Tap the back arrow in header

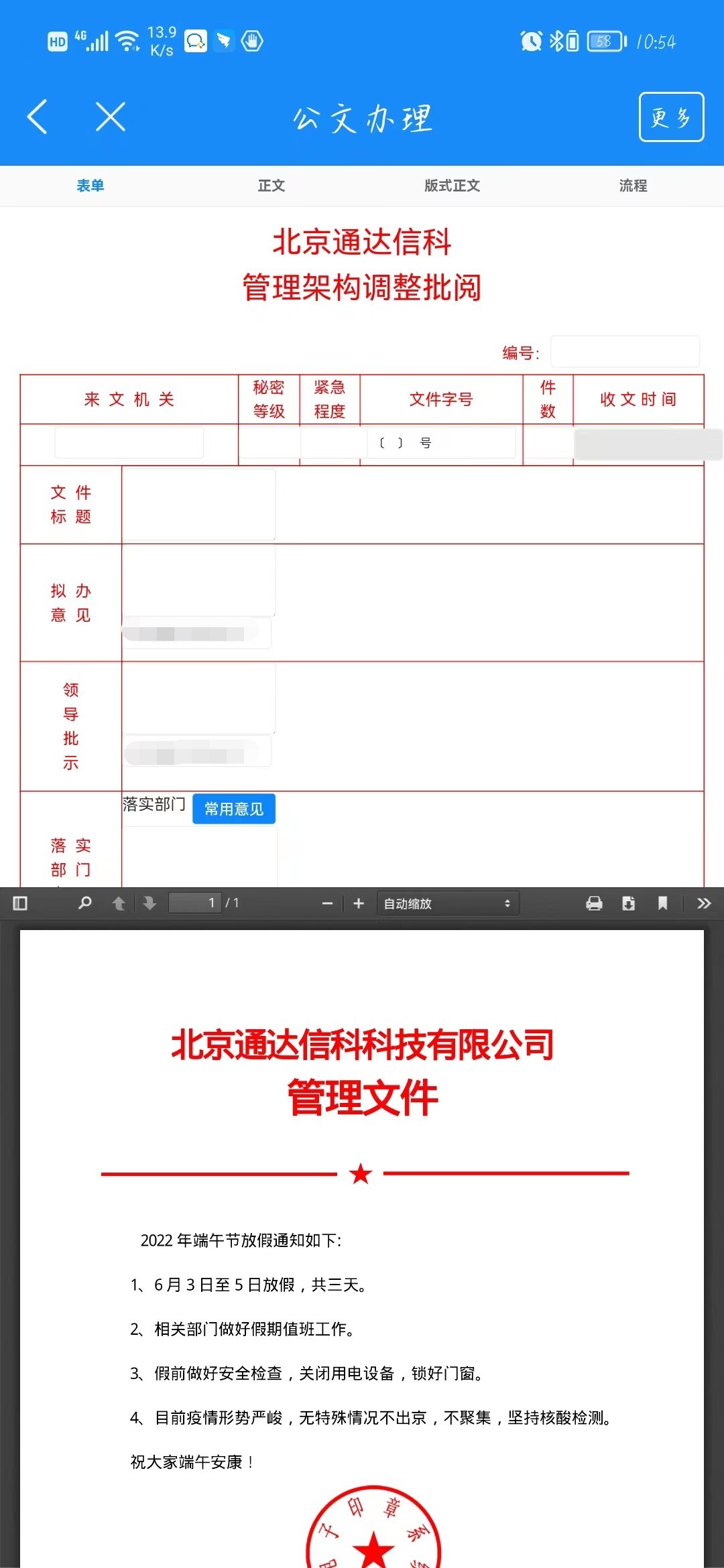point(38,117)
